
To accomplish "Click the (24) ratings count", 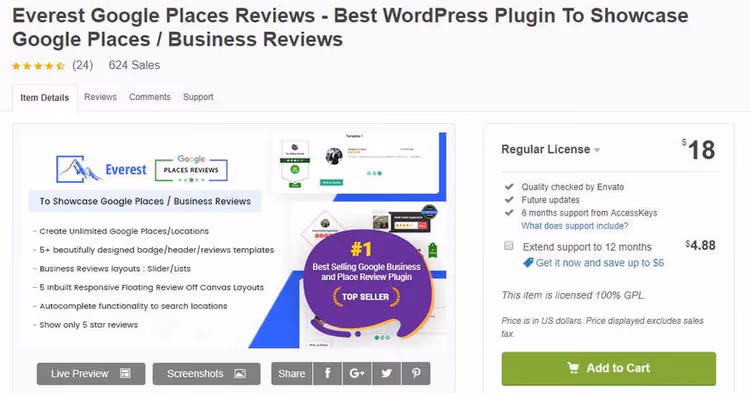I will coord(82,66).
